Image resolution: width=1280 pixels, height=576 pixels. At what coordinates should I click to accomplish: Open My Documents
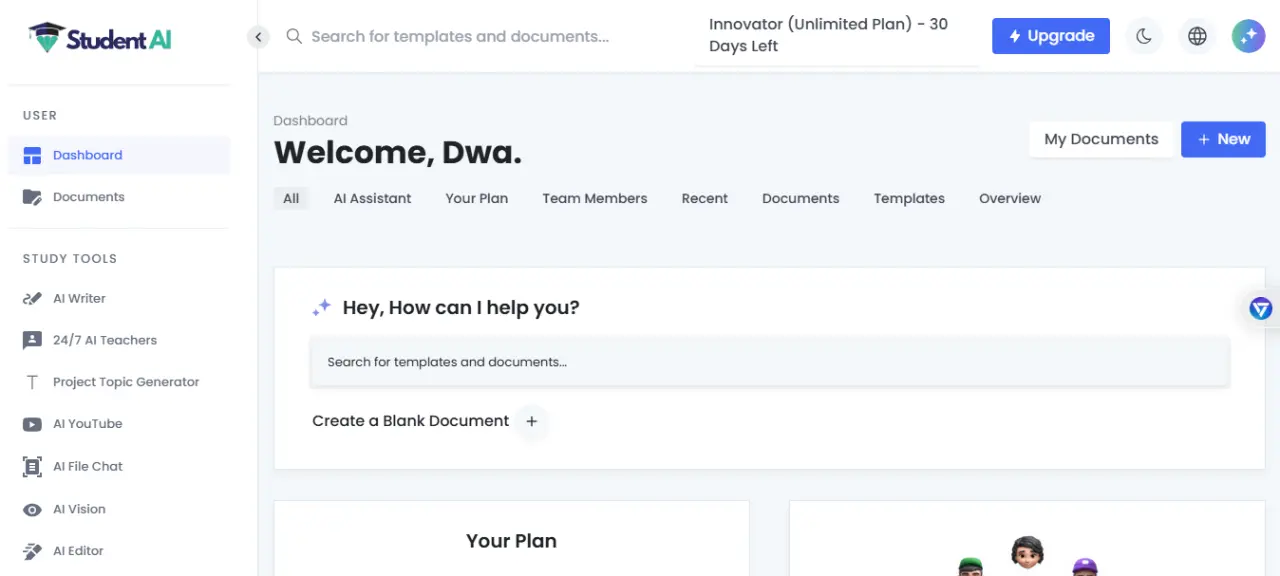(x=1101, y=139)
